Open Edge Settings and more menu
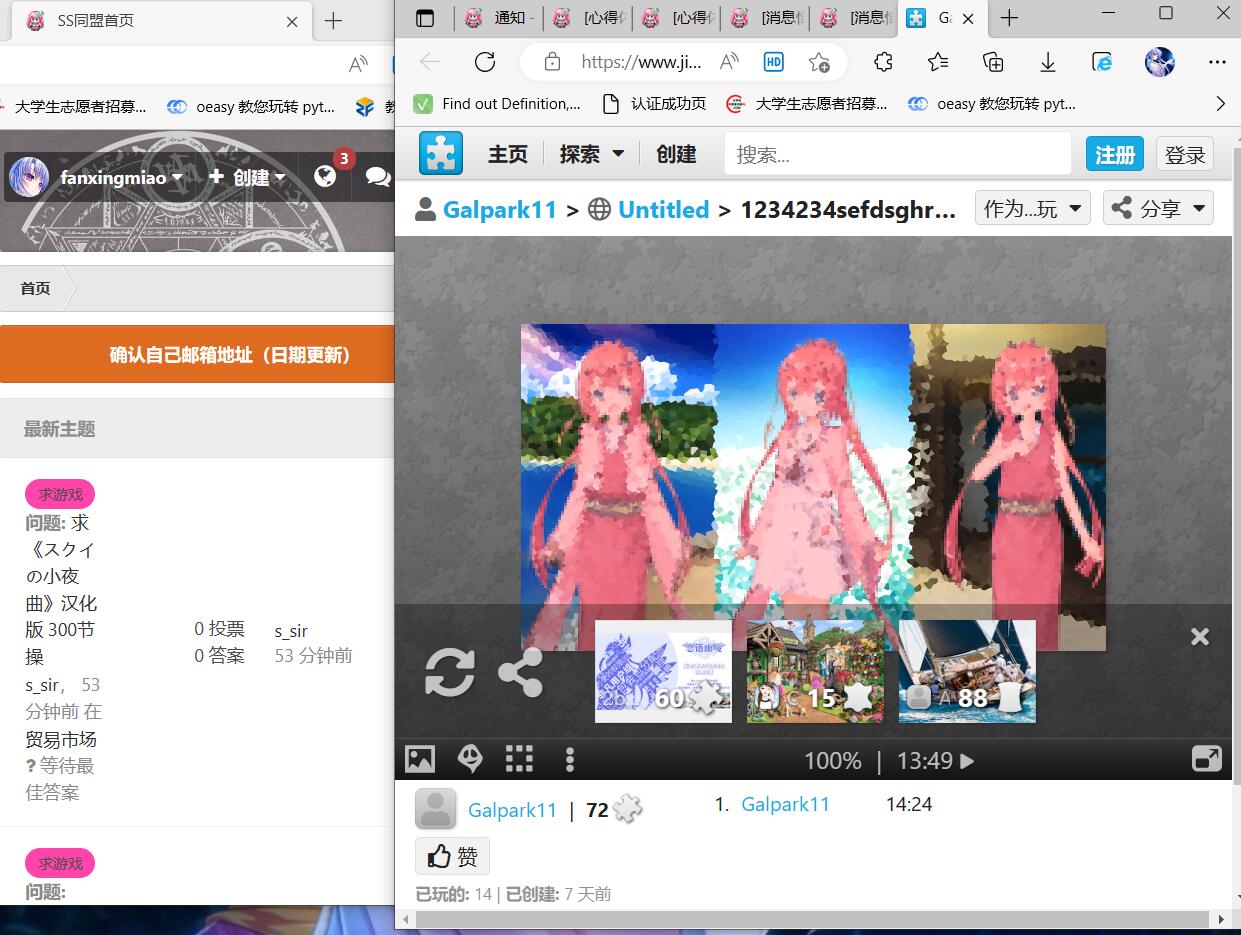The image size is (1241, 935). click(x=1217, y=62)
